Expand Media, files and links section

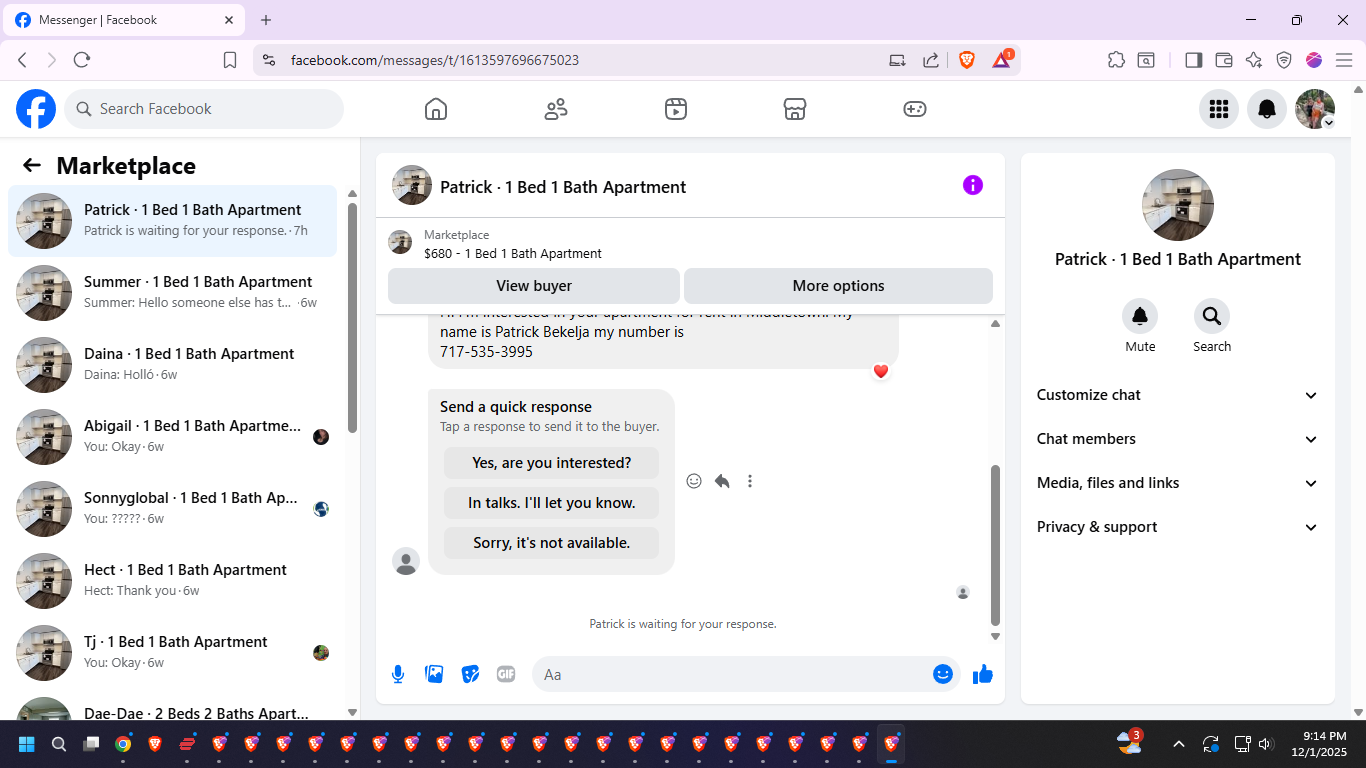(1178, 483)
